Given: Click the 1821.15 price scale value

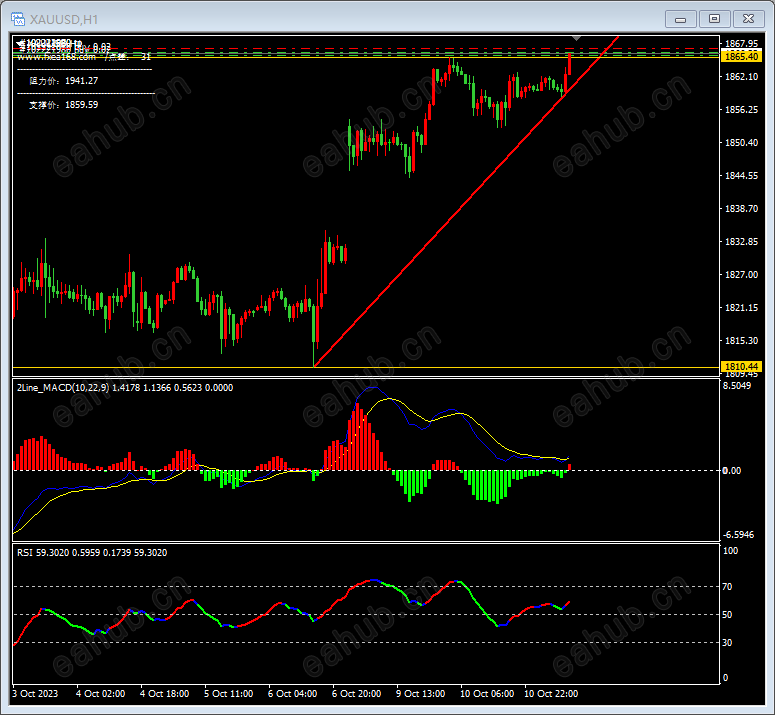Looking at the screenshot, I should pyautogui.click(x=741, y=308).
